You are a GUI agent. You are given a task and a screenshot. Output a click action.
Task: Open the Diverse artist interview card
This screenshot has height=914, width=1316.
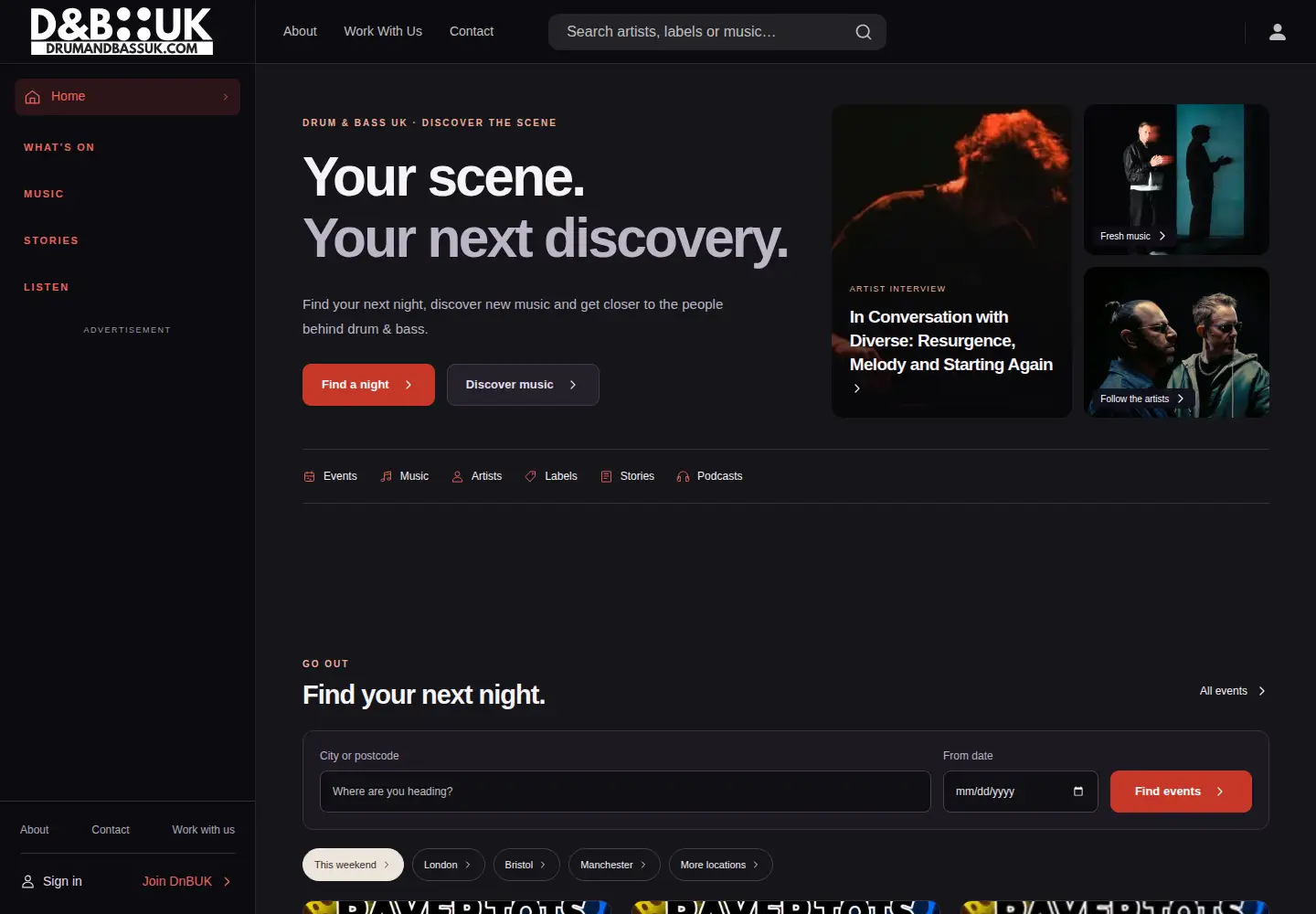pos(951,261)
